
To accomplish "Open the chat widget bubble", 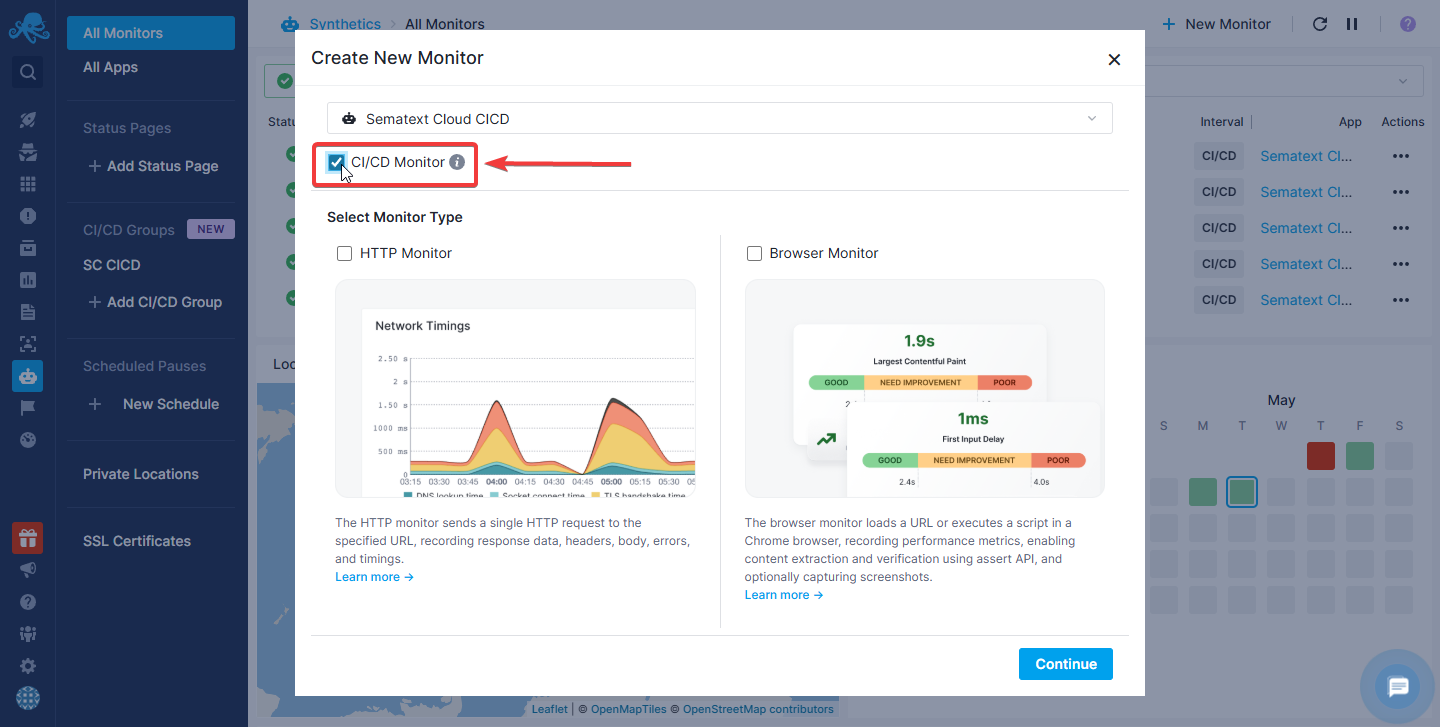I will (1398, 687).
